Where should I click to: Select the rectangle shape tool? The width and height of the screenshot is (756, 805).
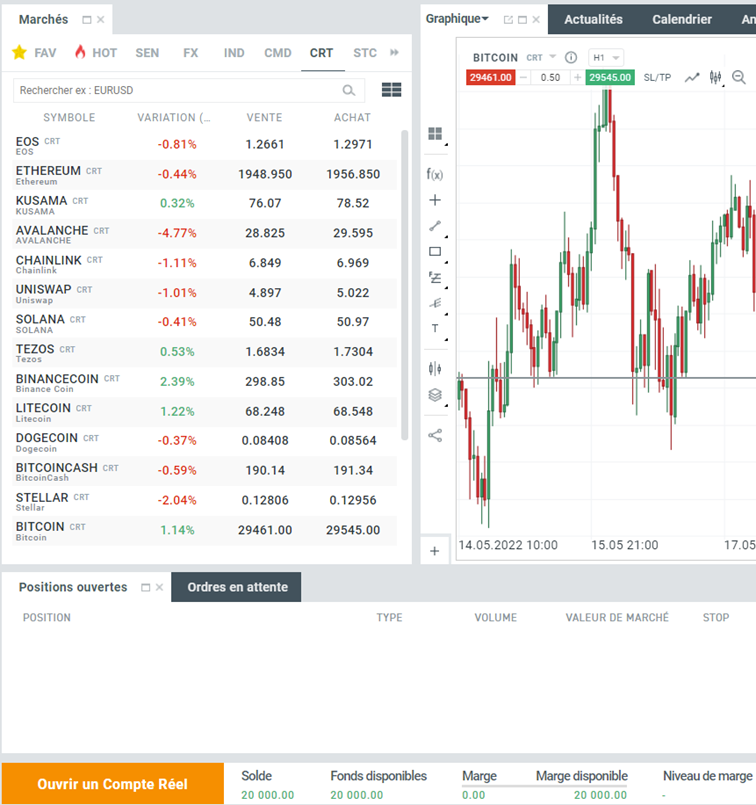pos(435,252)
